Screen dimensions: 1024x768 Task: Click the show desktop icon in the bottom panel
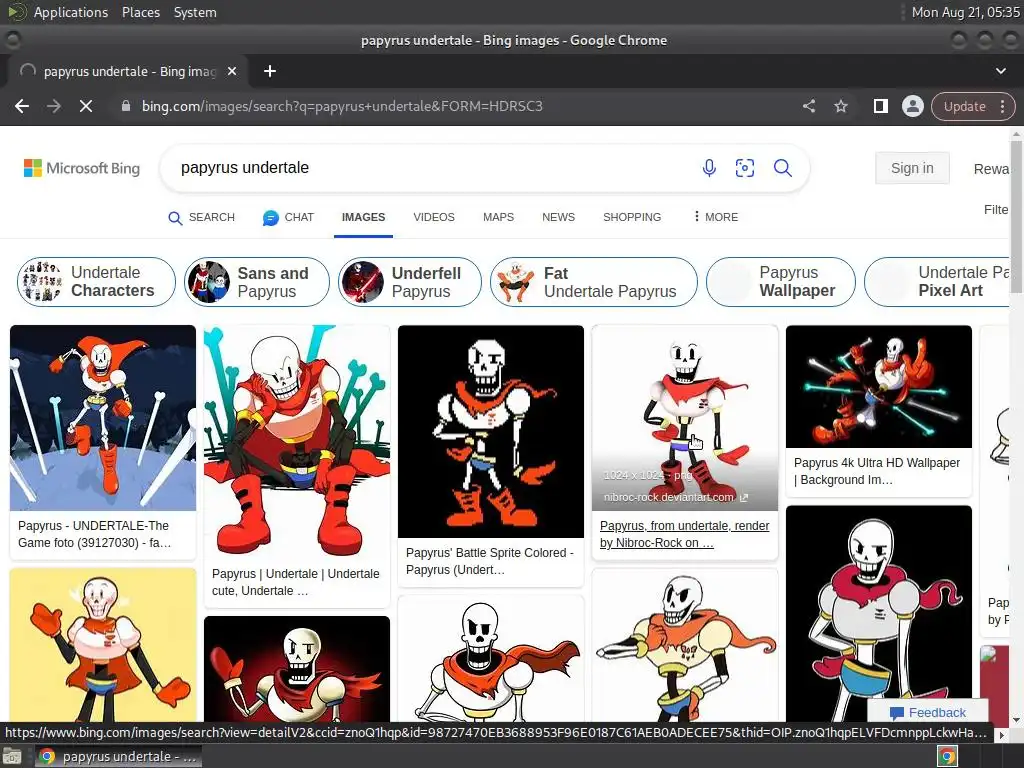12,757
